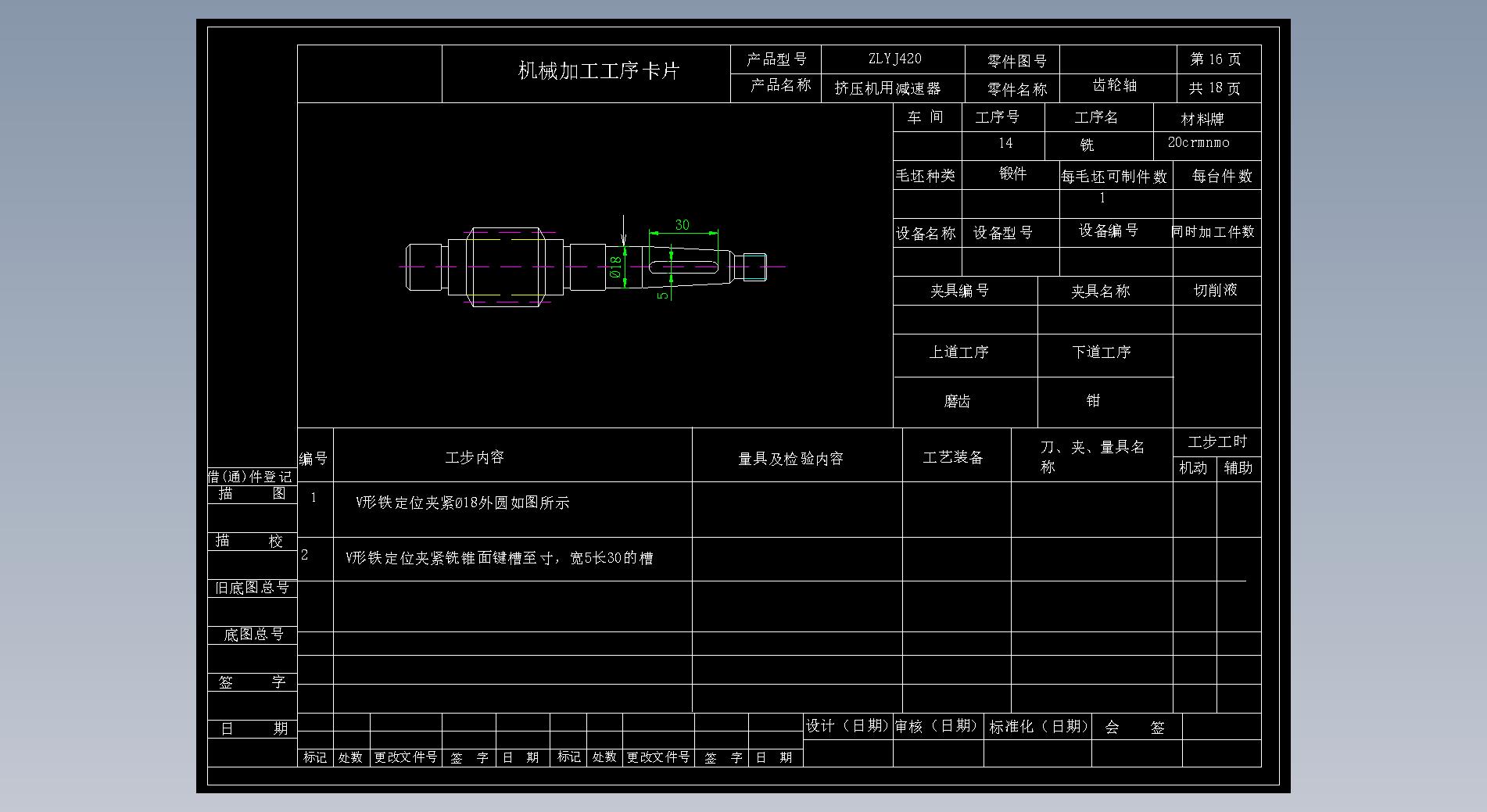Select the '设备型号' label
Viewport: 1487px width, 812px height.
tap(1003, 233)
